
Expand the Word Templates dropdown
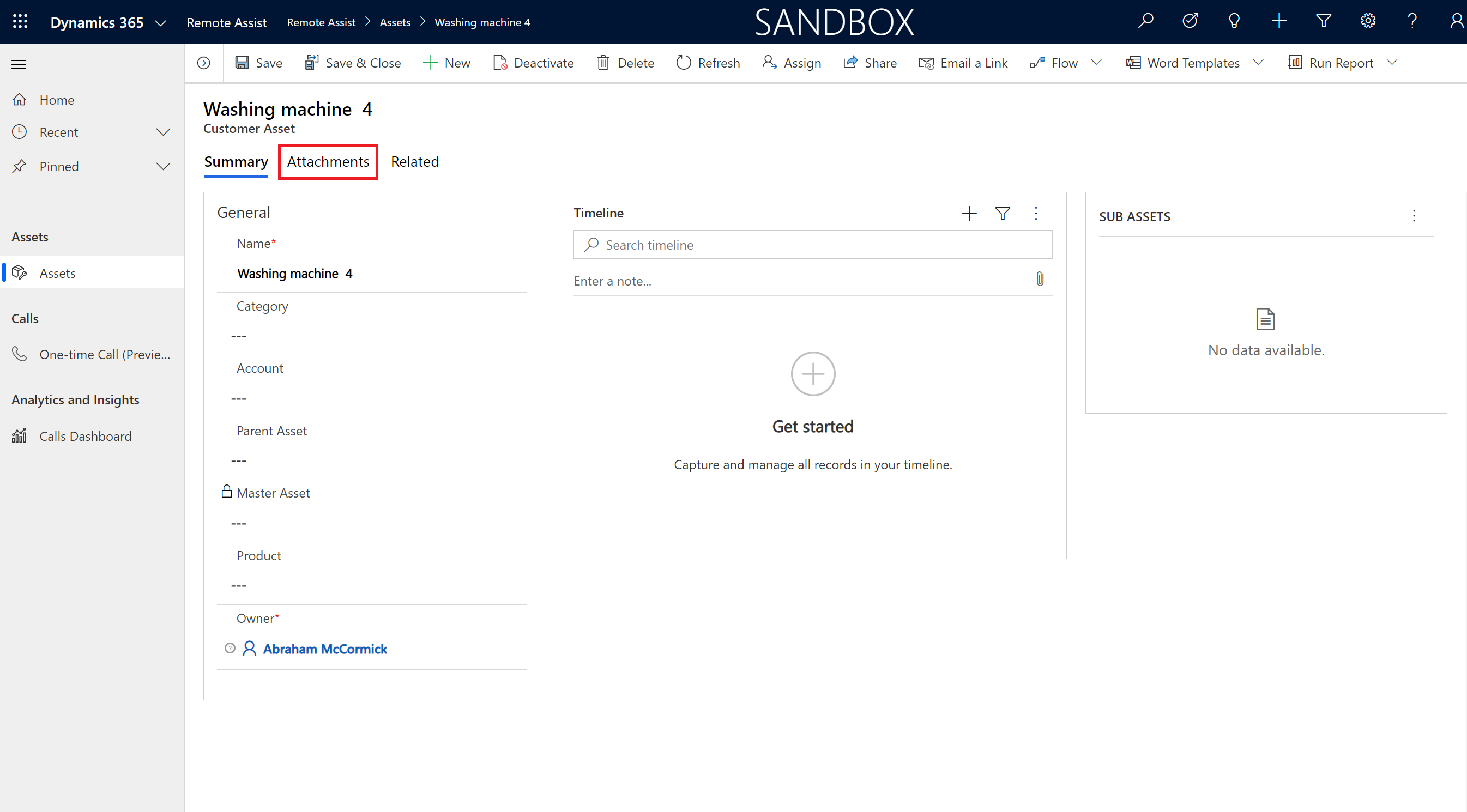pos(1257,63)
